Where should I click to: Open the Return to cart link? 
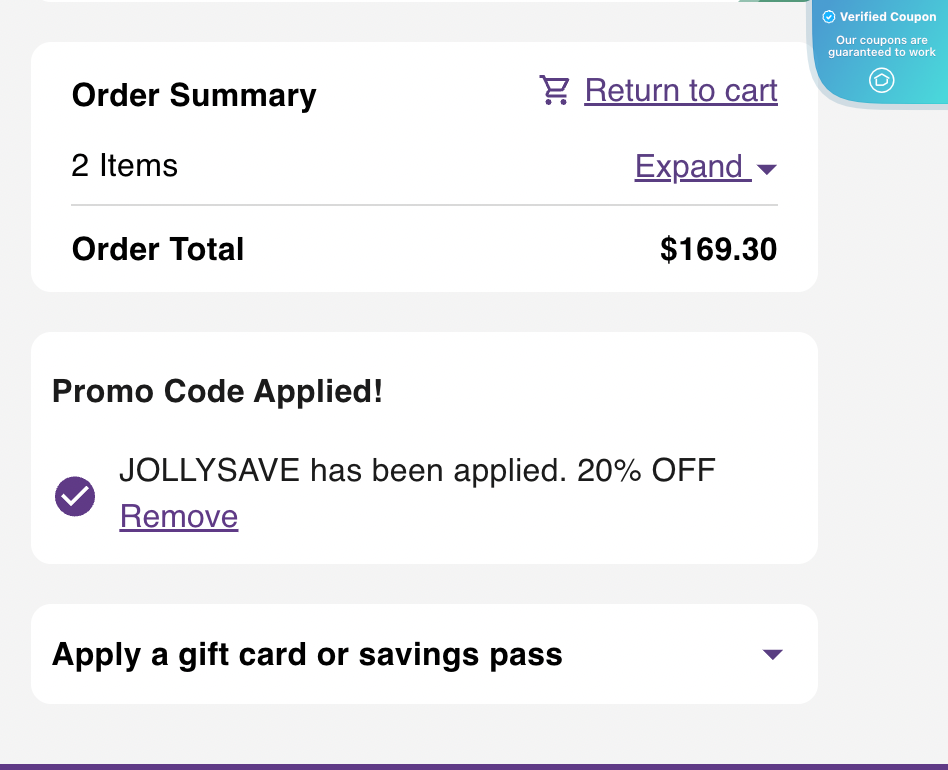(x=680, y=91)
